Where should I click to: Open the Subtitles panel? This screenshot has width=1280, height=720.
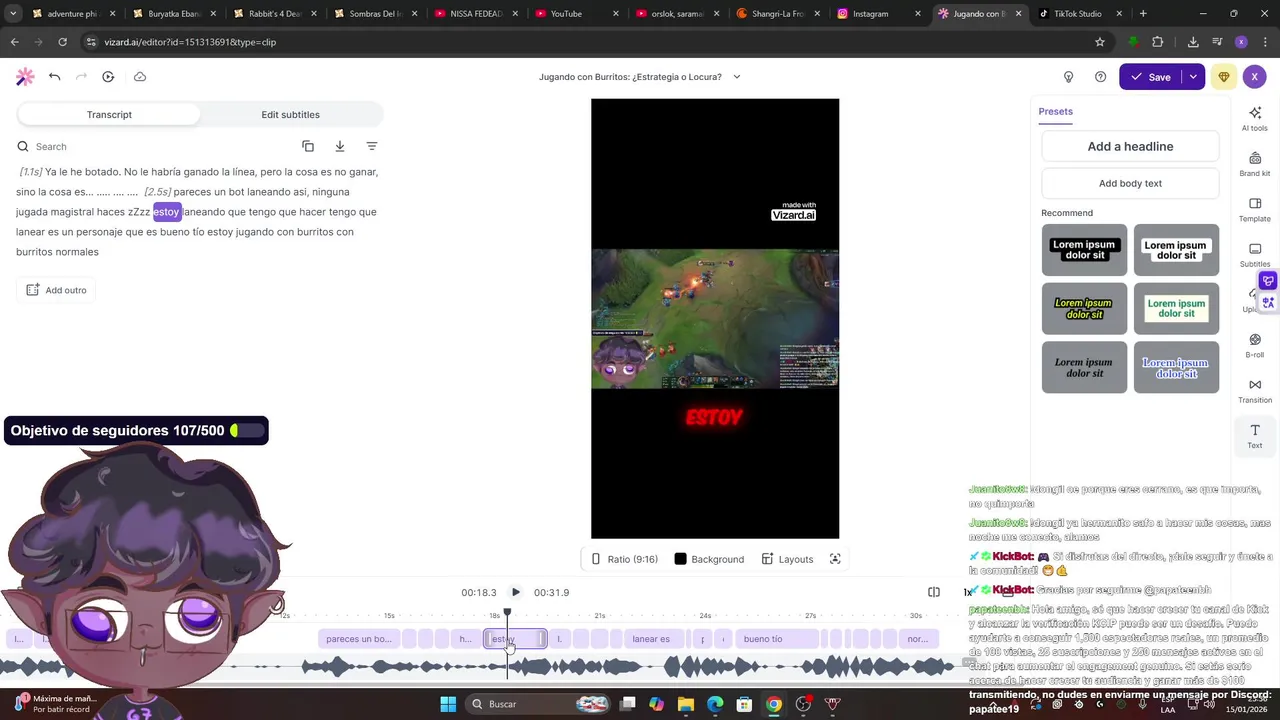point(1255,255)
